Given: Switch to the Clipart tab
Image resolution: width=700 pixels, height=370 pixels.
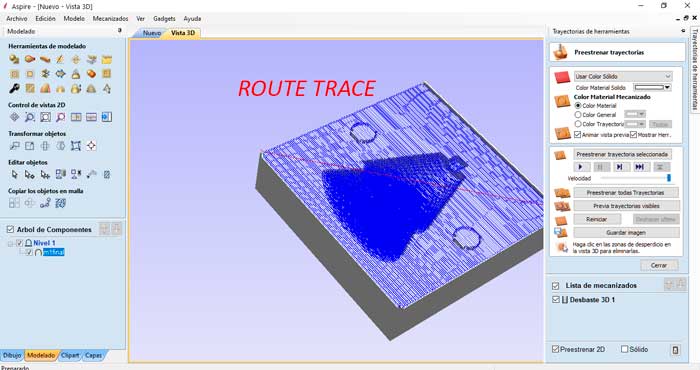Looking at the screenshot, I should [70, 355].
